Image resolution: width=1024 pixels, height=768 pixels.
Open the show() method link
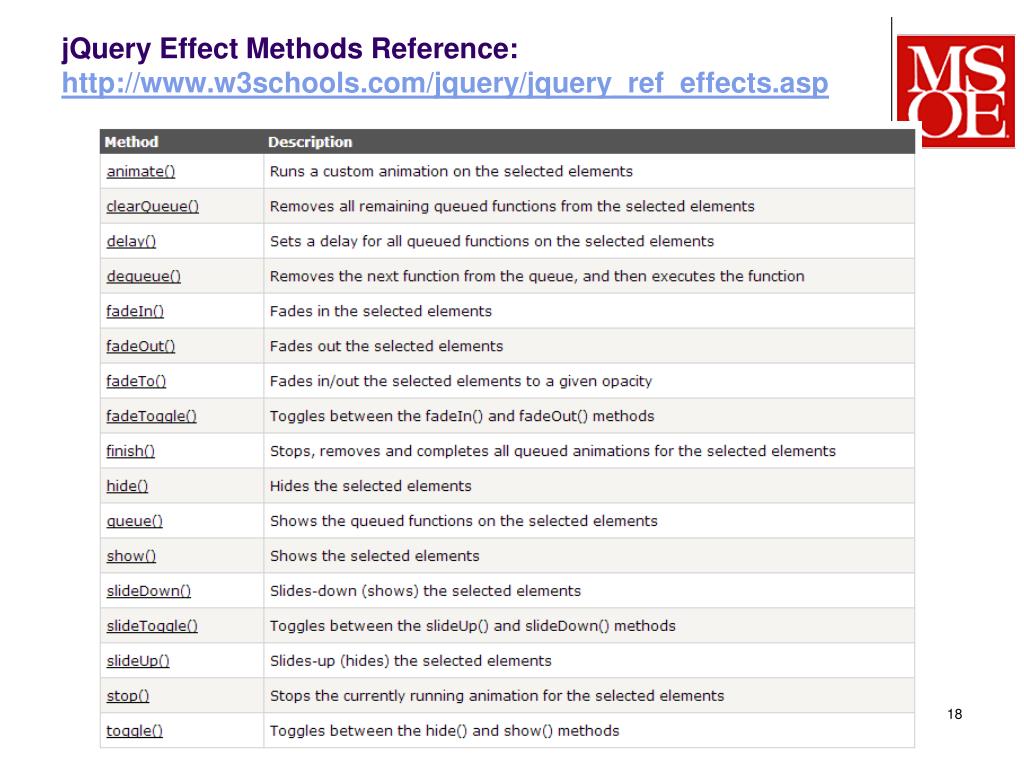[131, 556]
